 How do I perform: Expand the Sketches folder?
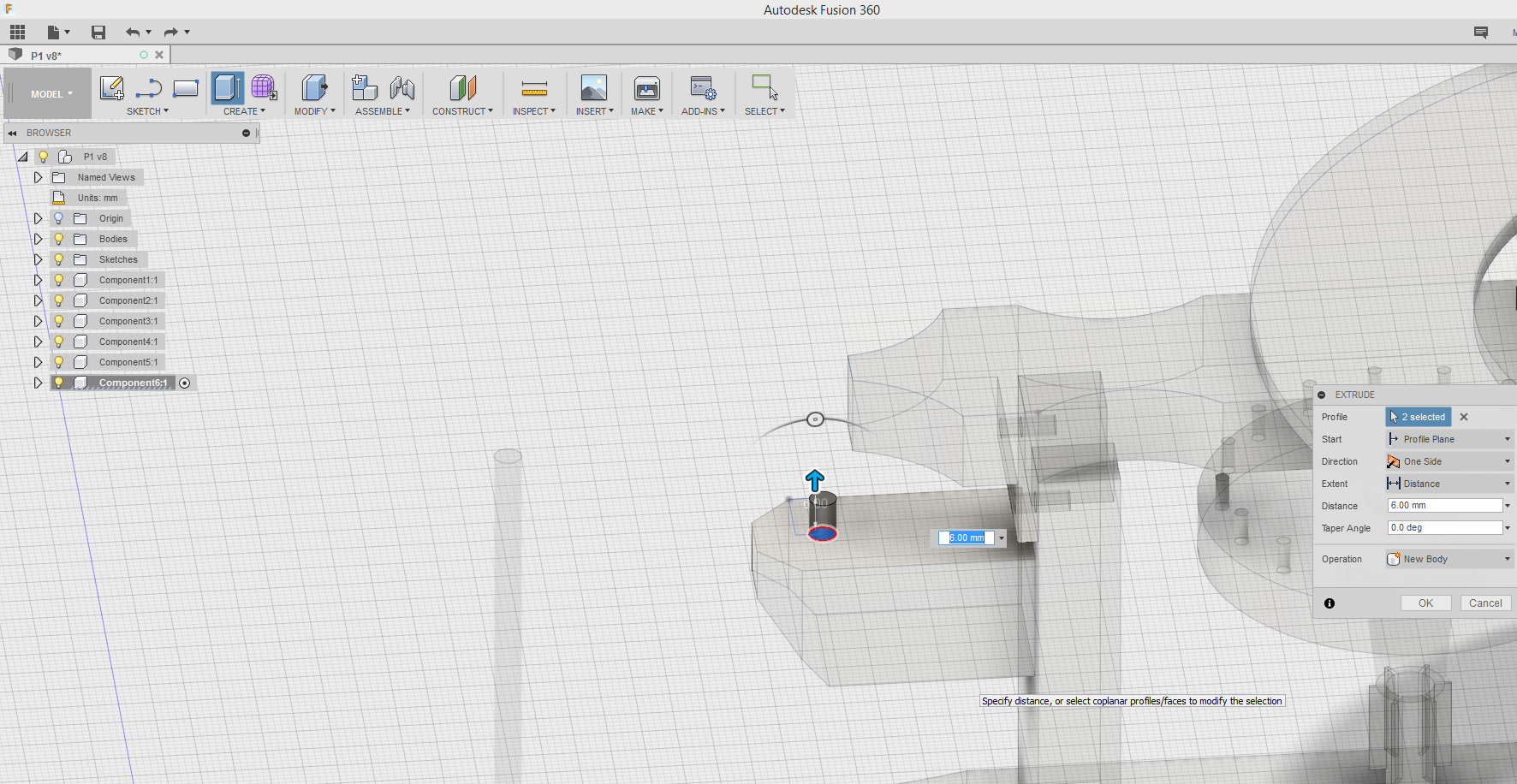point(38,259)
